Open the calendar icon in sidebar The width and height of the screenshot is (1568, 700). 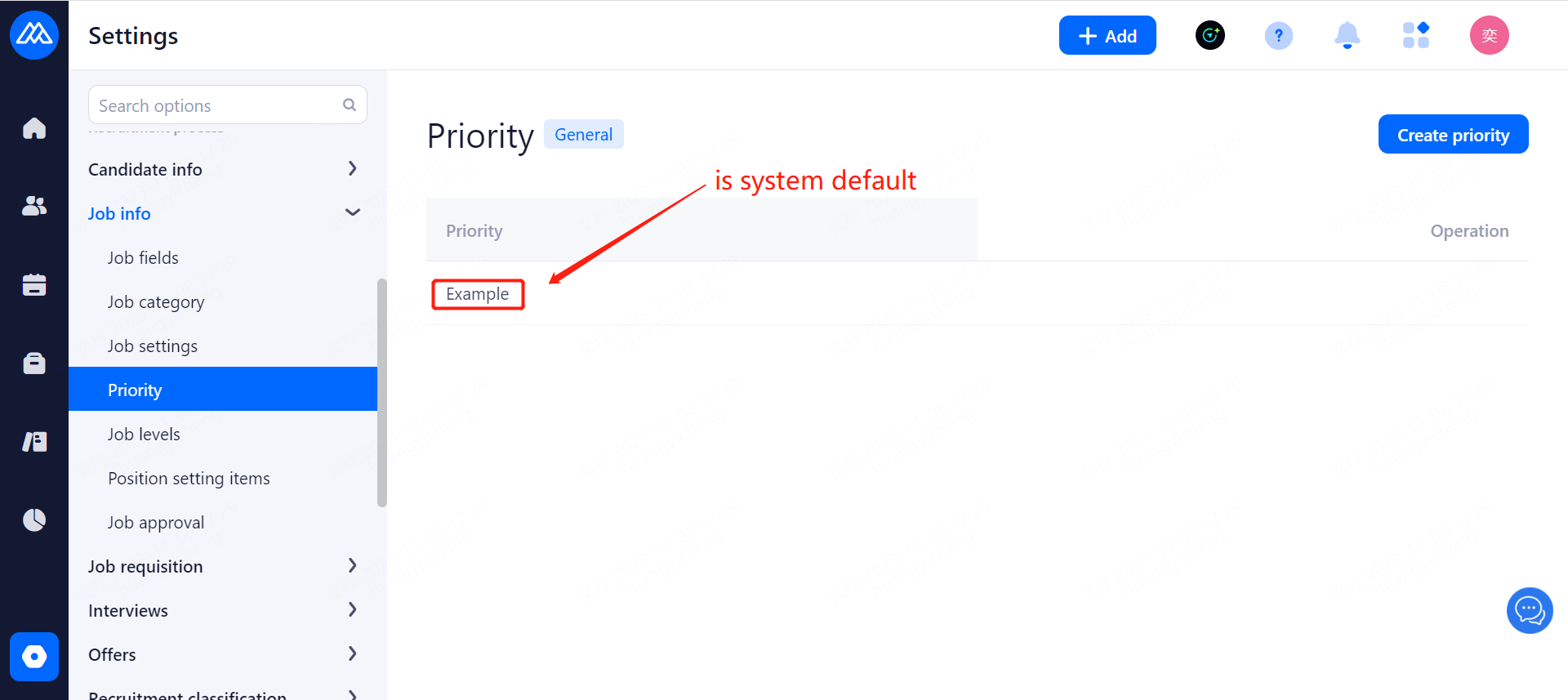coord(34,284)
